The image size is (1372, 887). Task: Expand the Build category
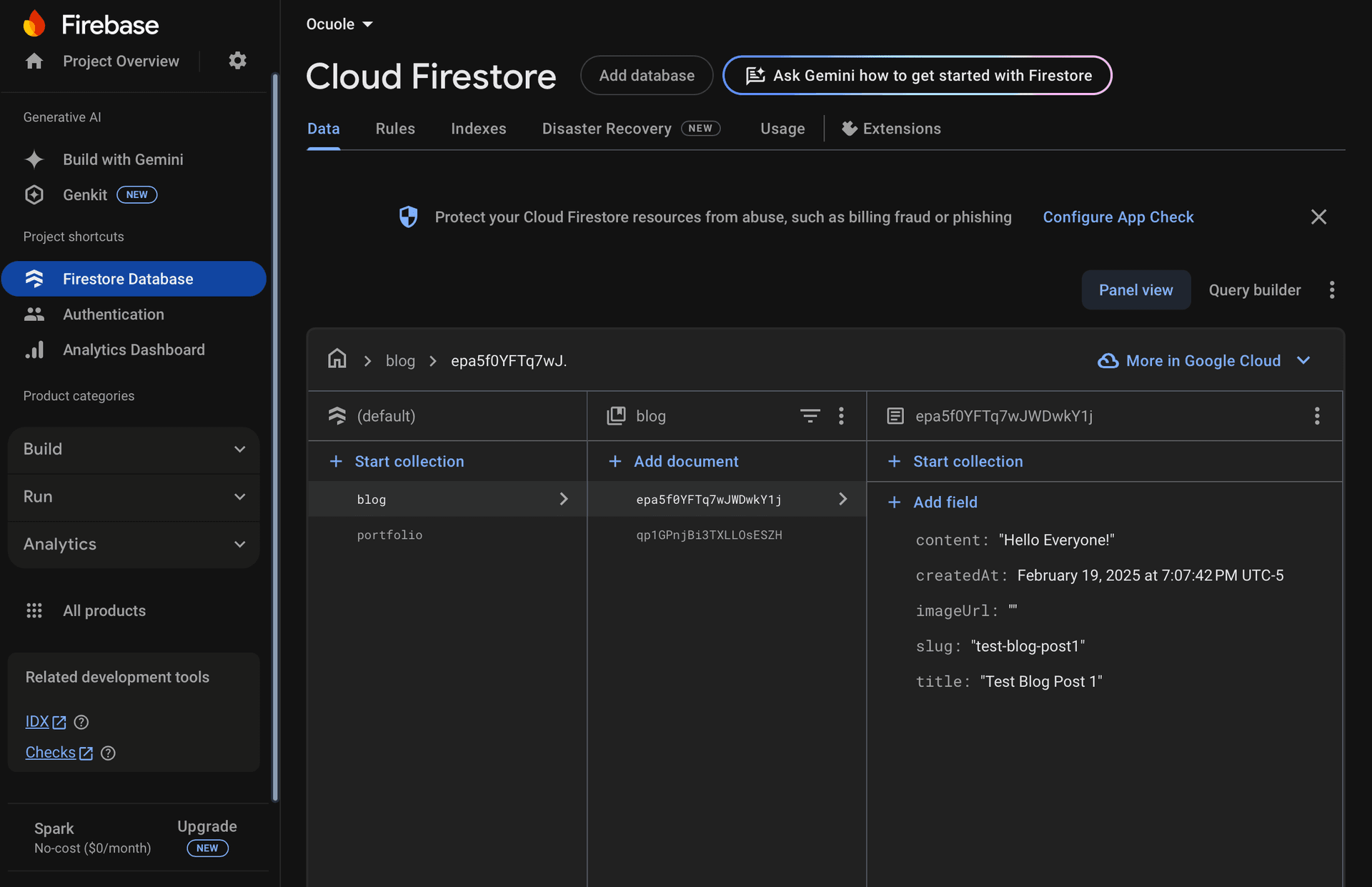coord(133,450)
